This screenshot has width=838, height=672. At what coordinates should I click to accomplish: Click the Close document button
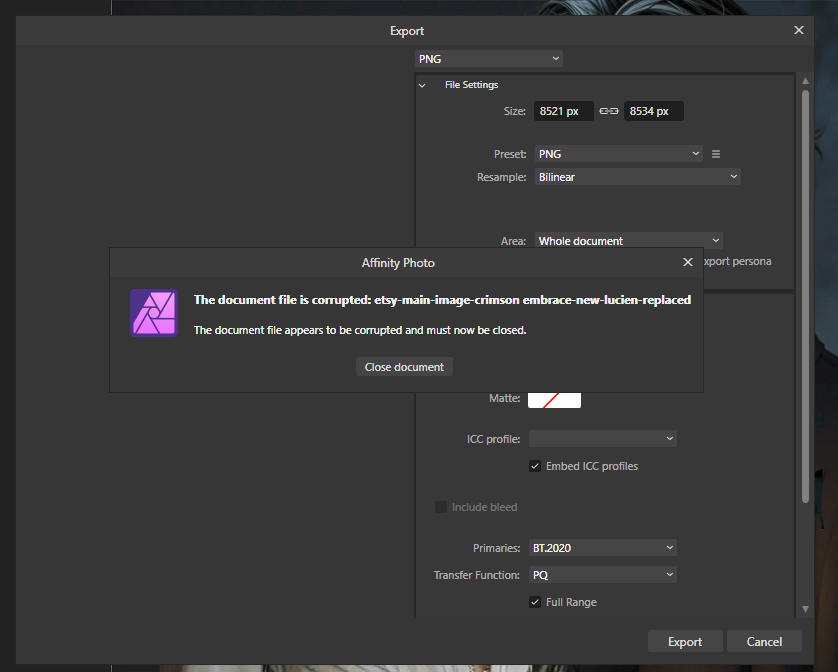click(x=404, y=367)
